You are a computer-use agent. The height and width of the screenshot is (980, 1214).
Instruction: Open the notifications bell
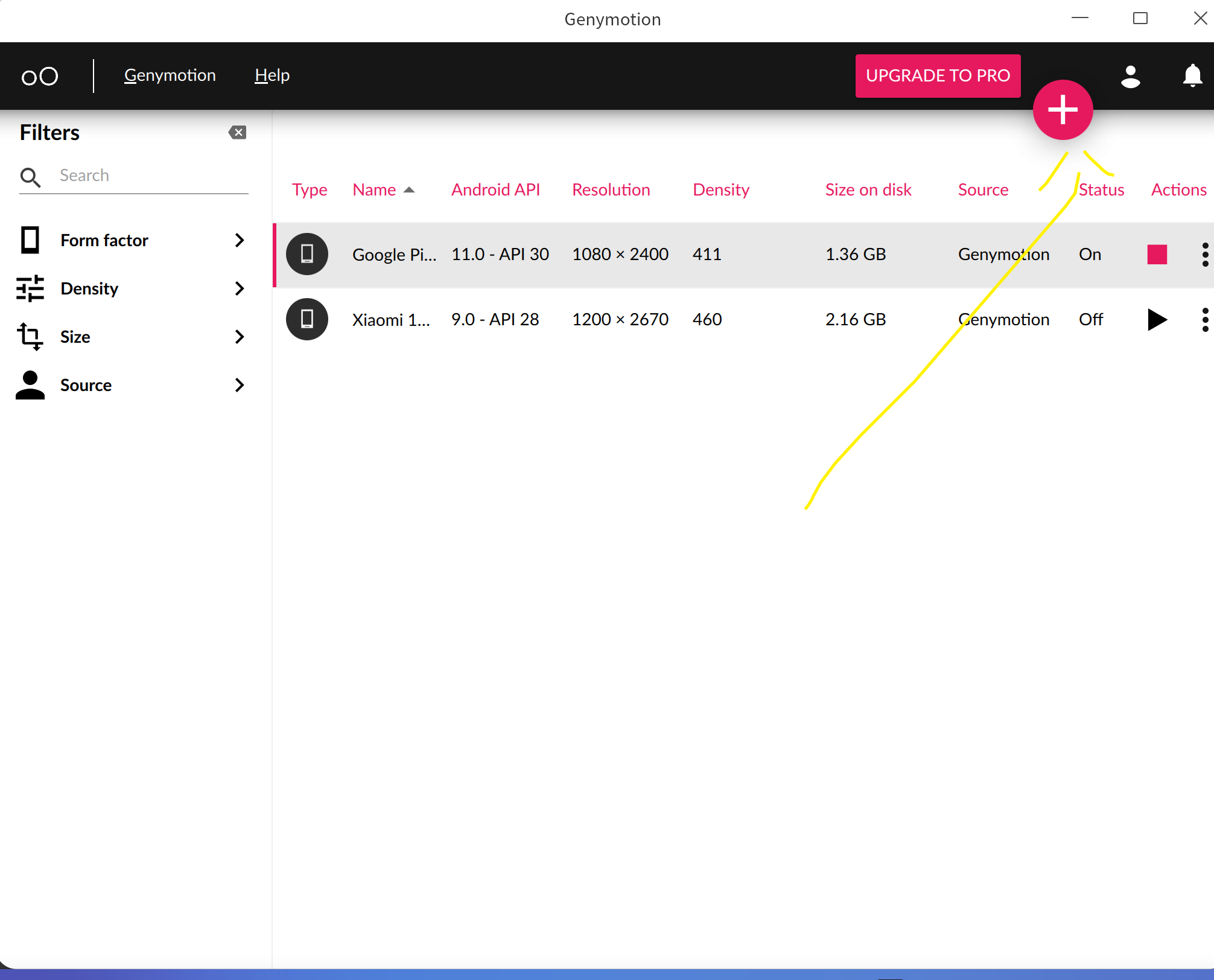[1192, 76]
